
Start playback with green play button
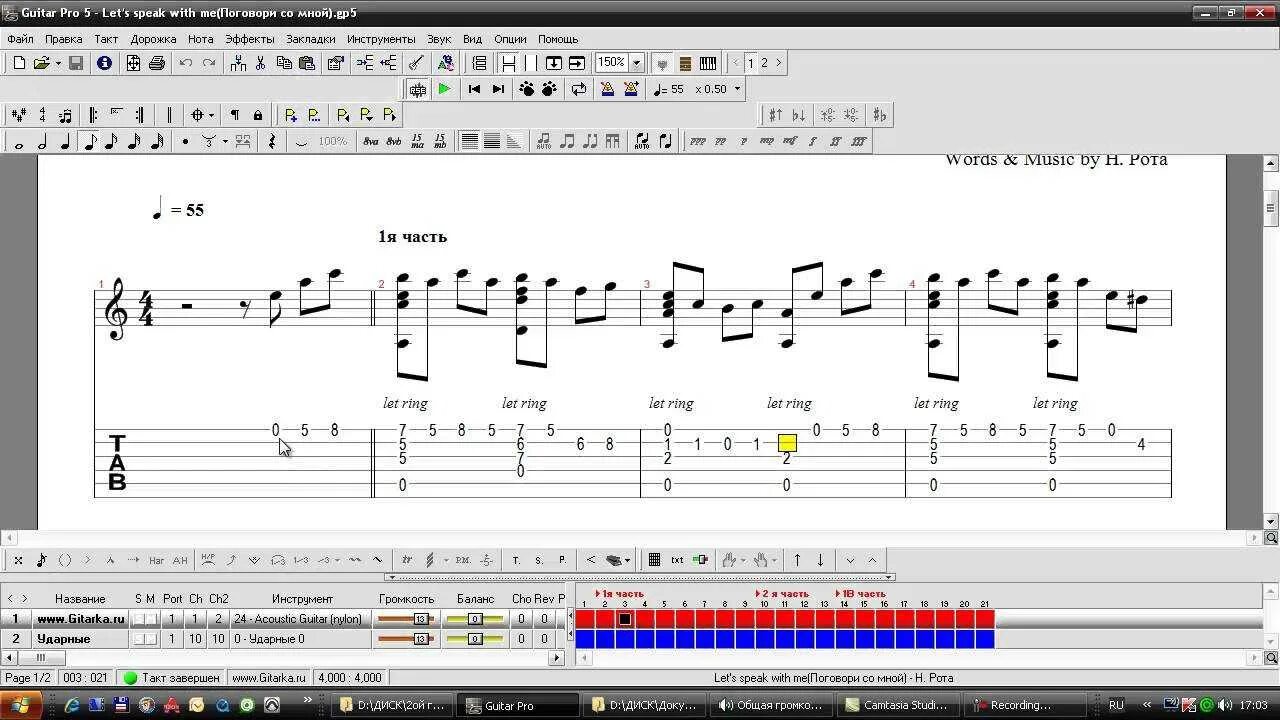(444, 89)
